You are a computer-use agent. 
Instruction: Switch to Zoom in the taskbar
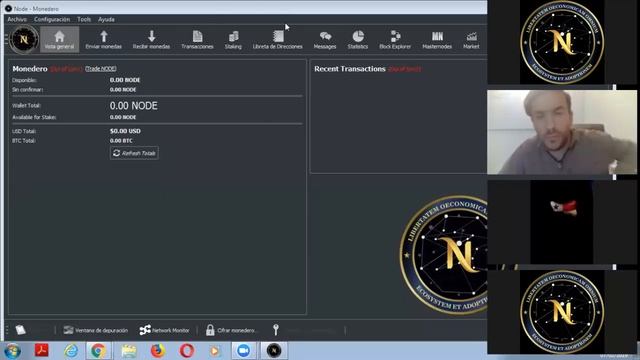coord(244,351)
